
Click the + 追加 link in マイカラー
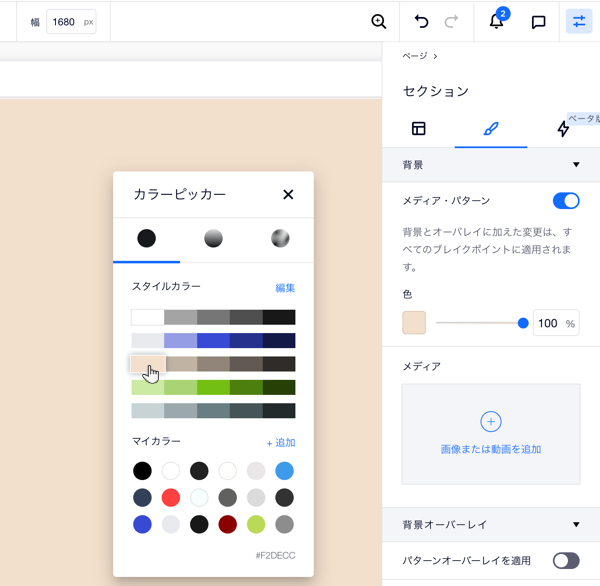pyautogui.click(x=281, y=443)
